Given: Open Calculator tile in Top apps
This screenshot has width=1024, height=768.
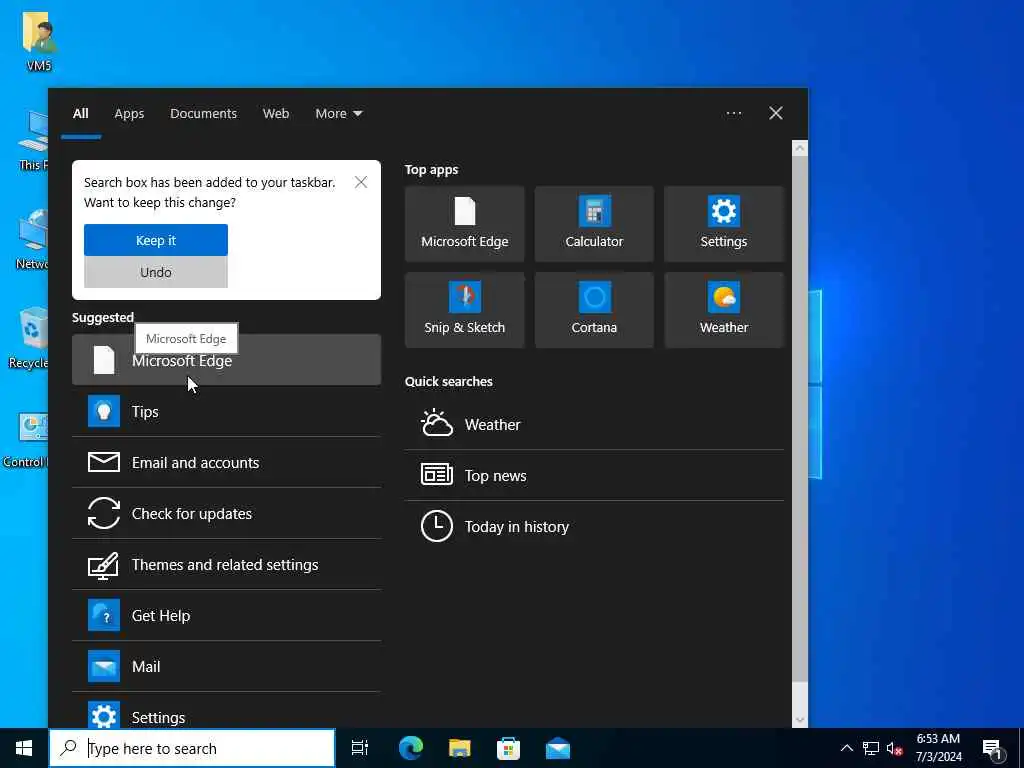Looking at the screenshot, I should click(x=594, y=224).
